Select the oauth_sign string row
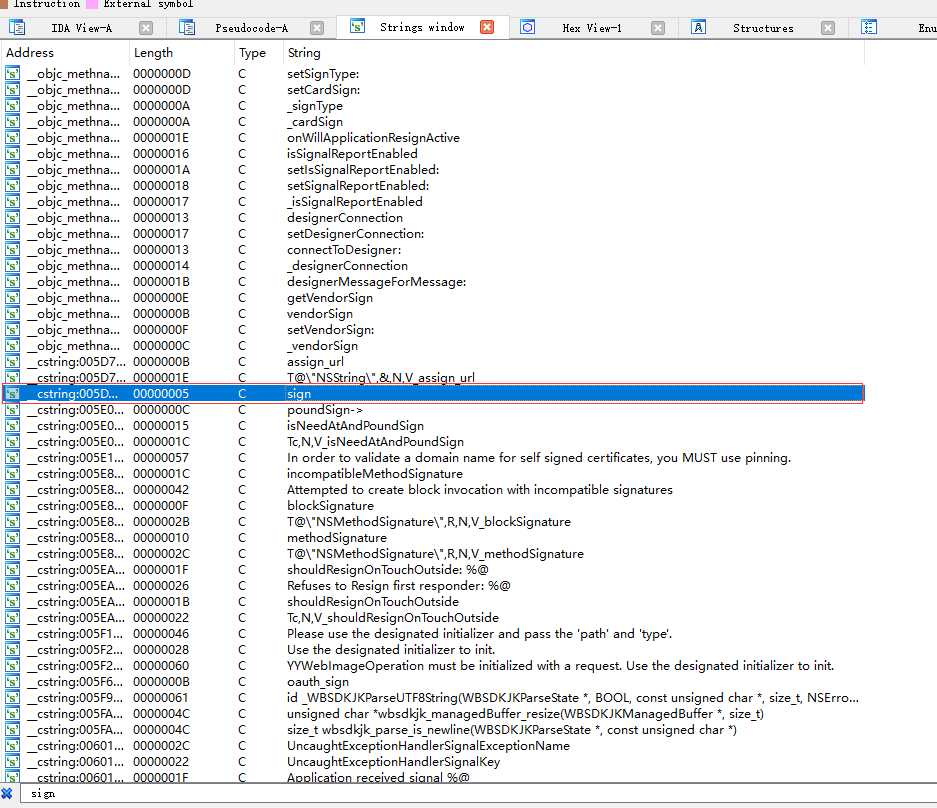Screen dimensions: 937x808 click(316, 682)
